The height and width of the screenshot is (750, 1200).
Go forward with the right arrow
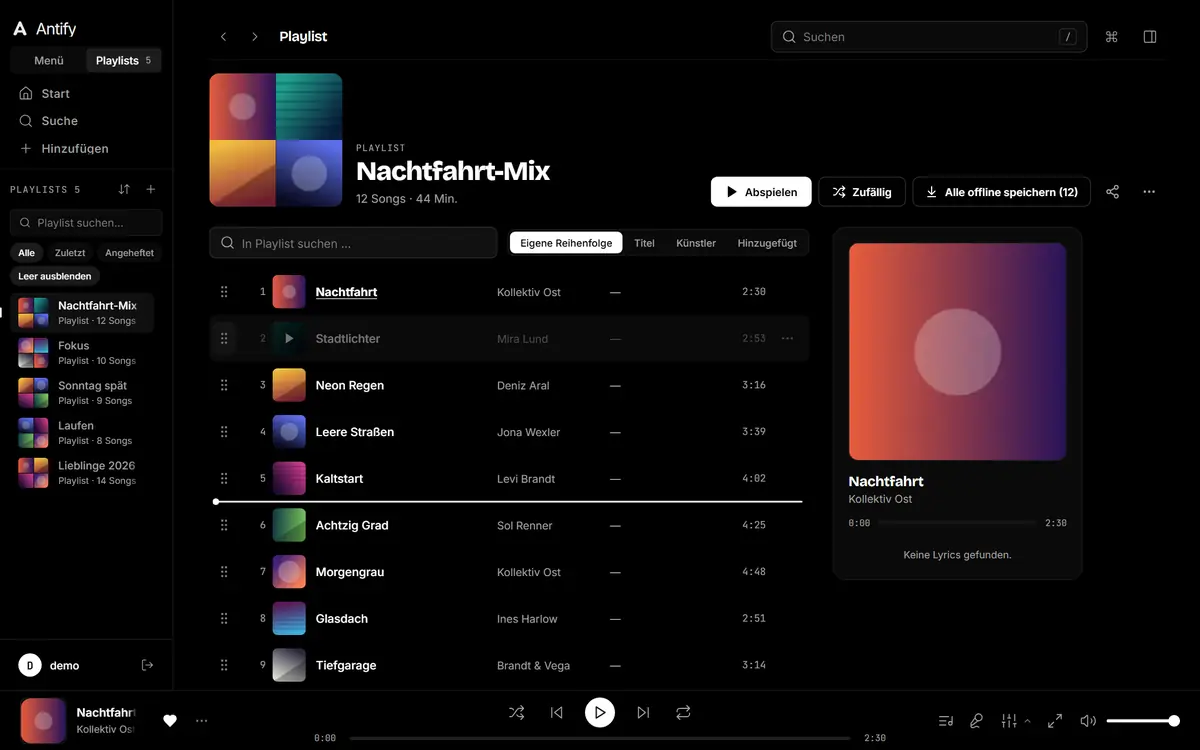[255, 37]
